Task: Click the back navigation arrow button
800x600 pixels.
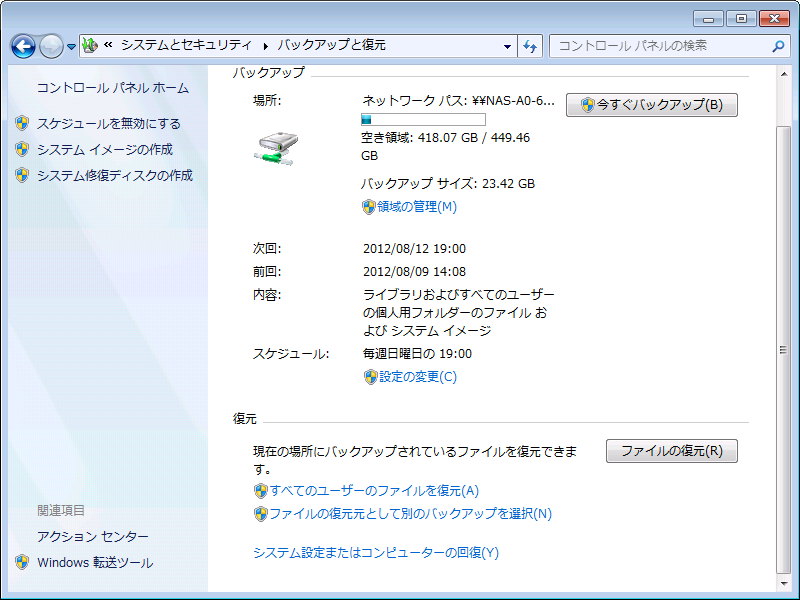Action: pos(24,46)
